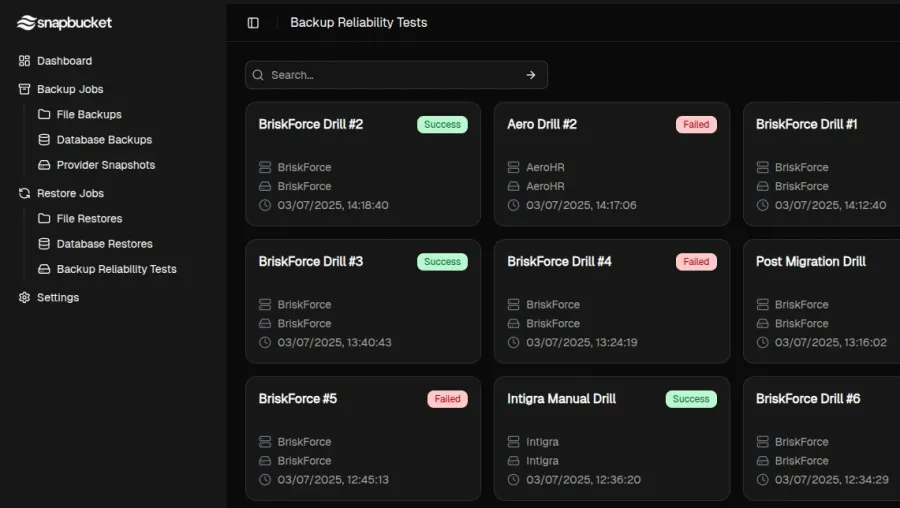Click the Backup Jobs archive icon

pyautogui.click(x=24, y=89)
